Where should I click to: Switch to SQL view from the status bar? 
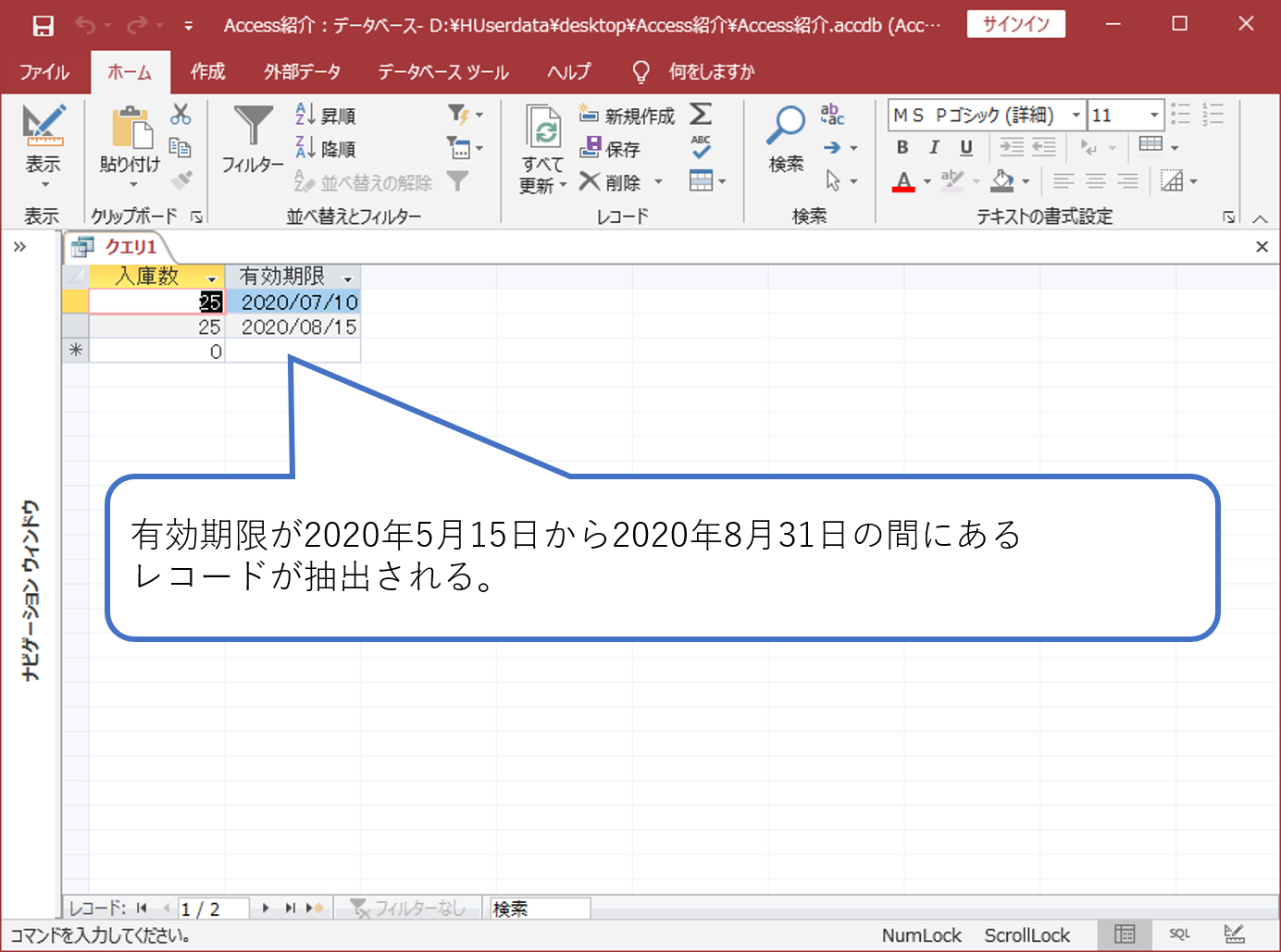pyautogui.click(x=1179, y=934)
